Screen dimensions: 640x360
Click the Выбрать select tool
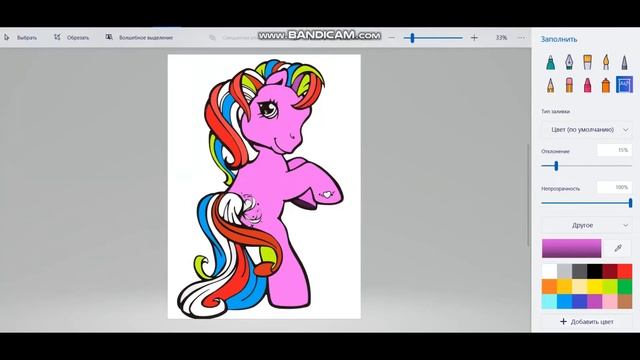[20, 38]
